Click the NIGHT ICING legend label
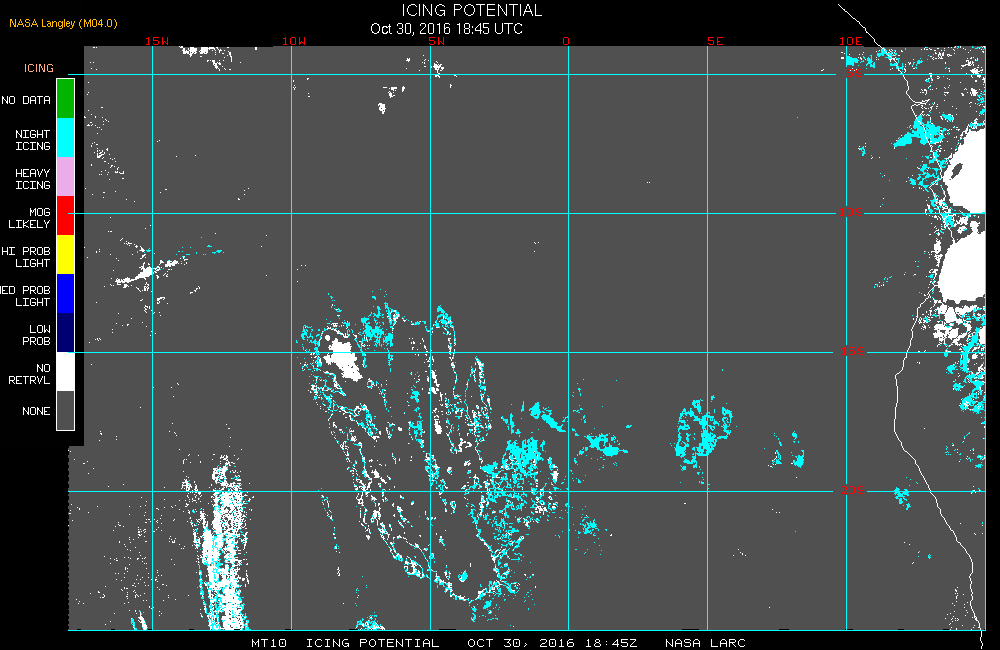Image resolution: width=1000 pixels, height=650 pixels. (33, 140)
